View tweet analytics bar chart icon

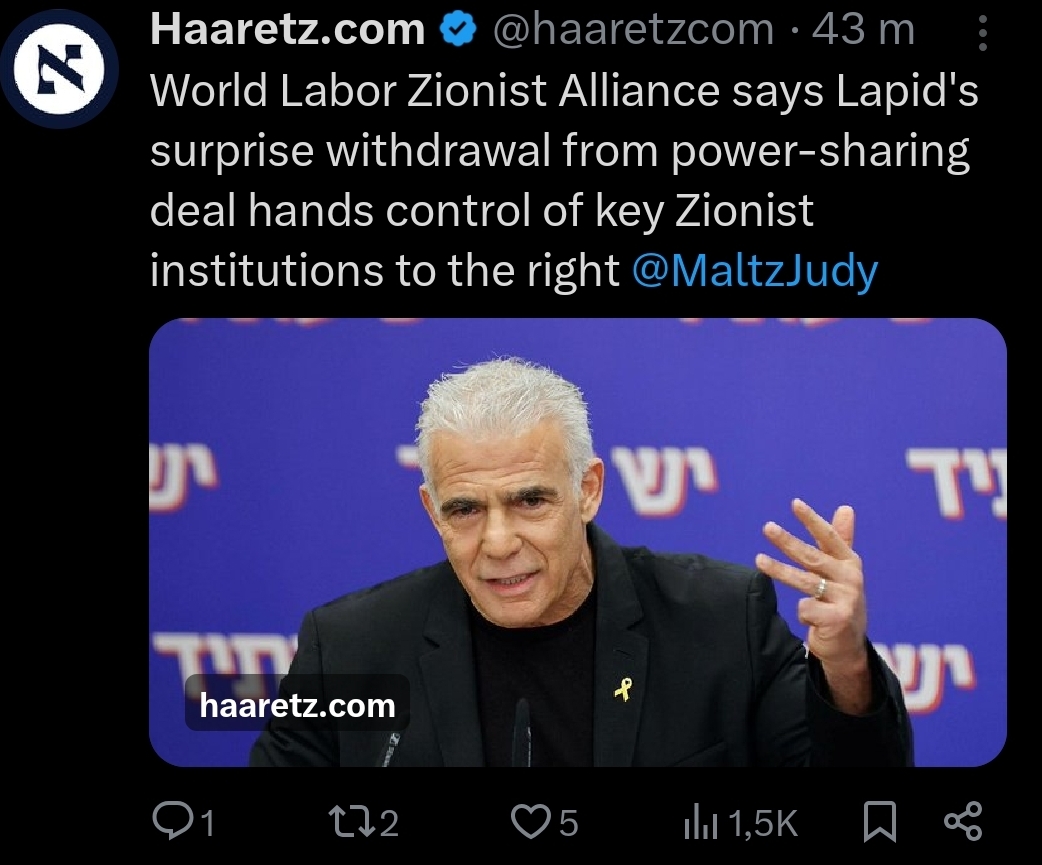click(x=700, y=822)
